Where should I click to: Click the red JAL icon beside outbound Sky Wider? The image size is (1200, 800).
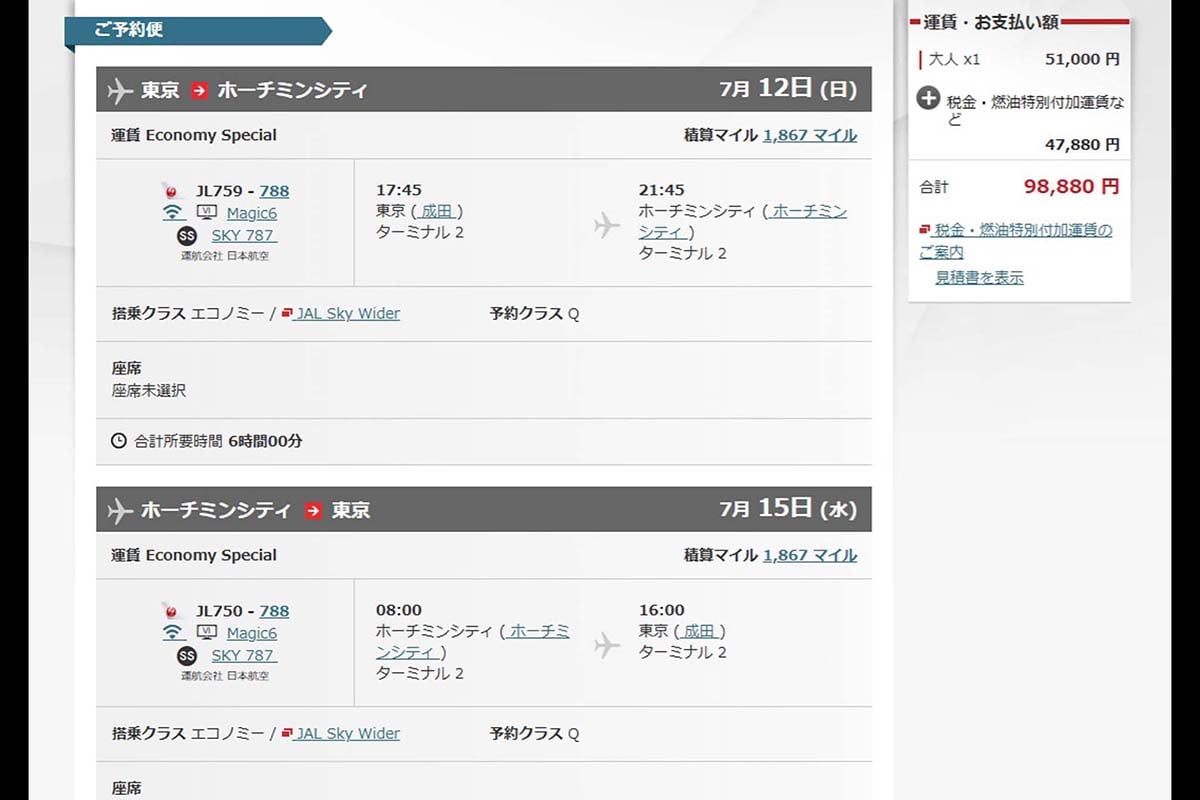[x=287, y=313]
